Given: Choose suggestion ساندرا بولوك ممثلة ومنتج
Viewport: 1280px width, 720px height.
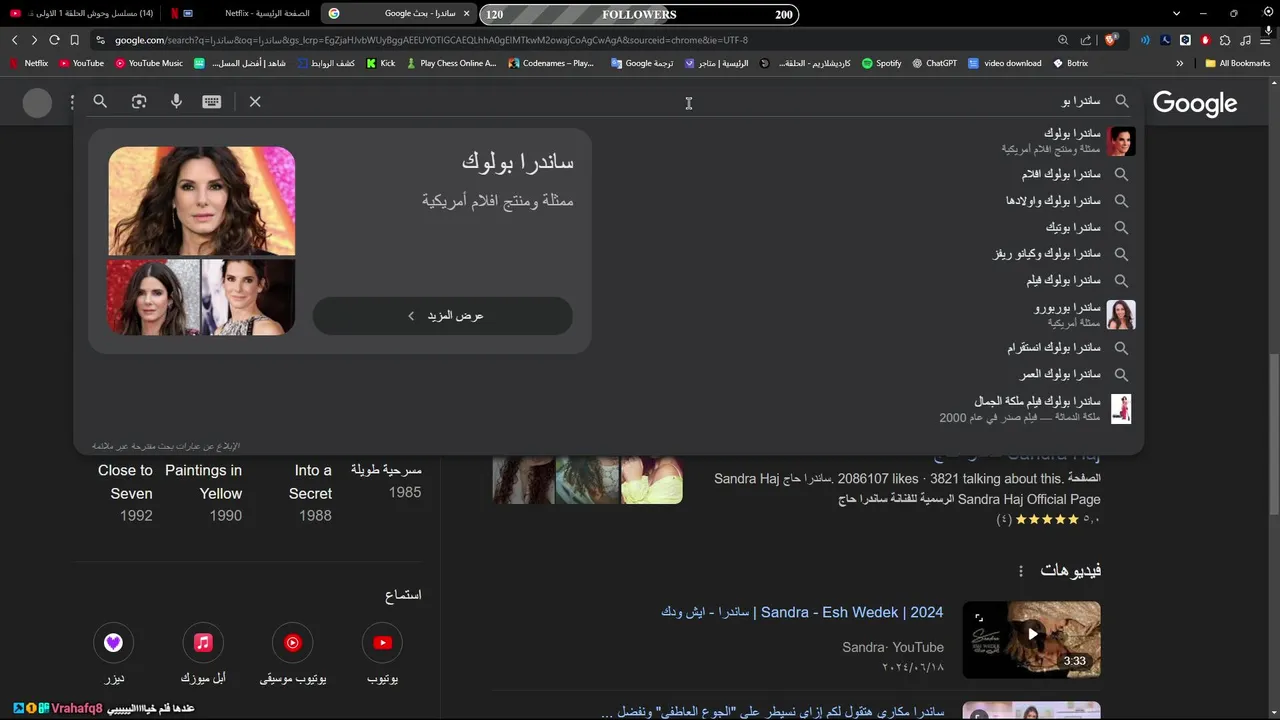Looking at the screenshot, I should pos(1067,141).
